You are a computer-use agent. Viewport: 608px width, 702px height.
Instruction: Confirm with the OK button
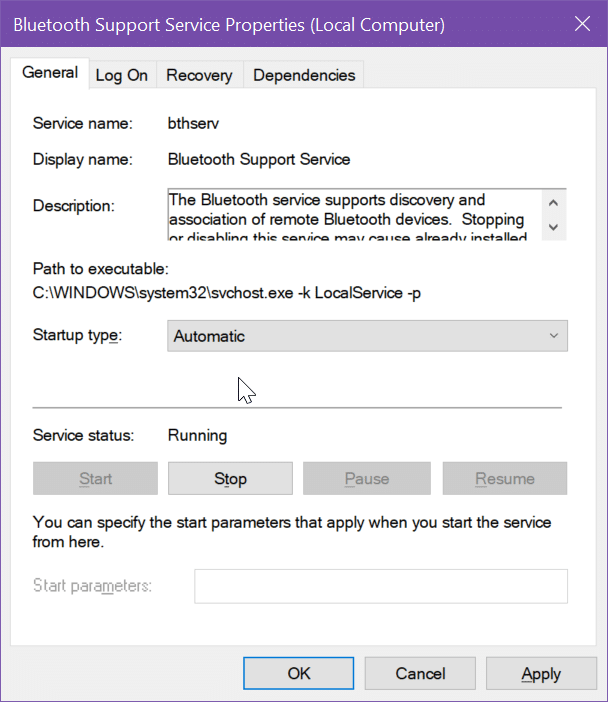(299, 673)
